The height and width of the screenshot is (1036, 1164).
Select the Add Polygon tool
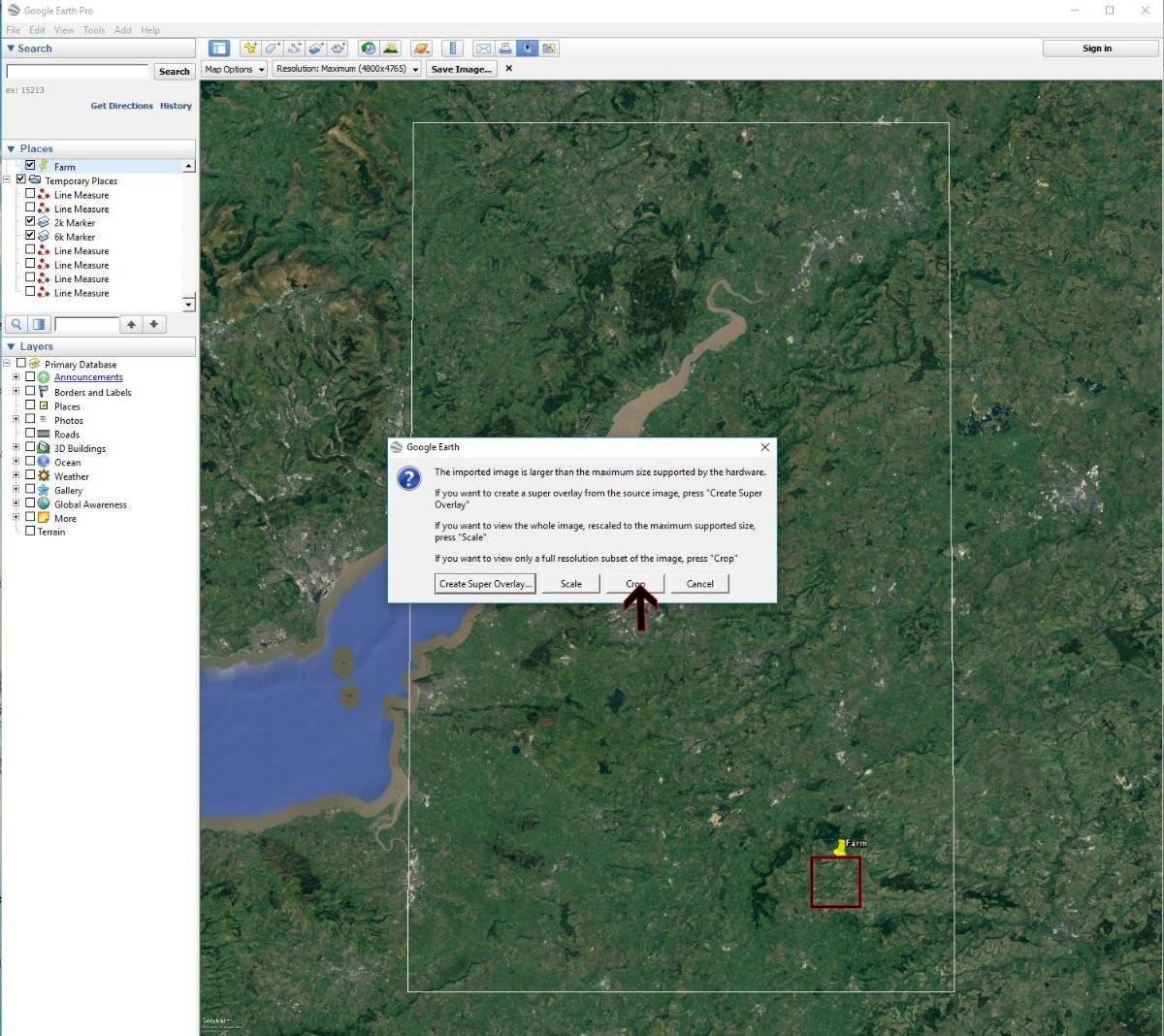point(273,49)
